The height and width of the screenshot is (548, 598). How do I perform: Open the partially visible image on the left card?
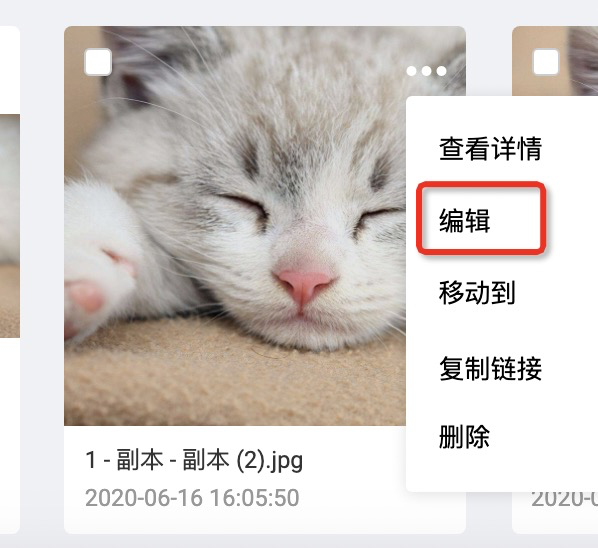point(10,226)
